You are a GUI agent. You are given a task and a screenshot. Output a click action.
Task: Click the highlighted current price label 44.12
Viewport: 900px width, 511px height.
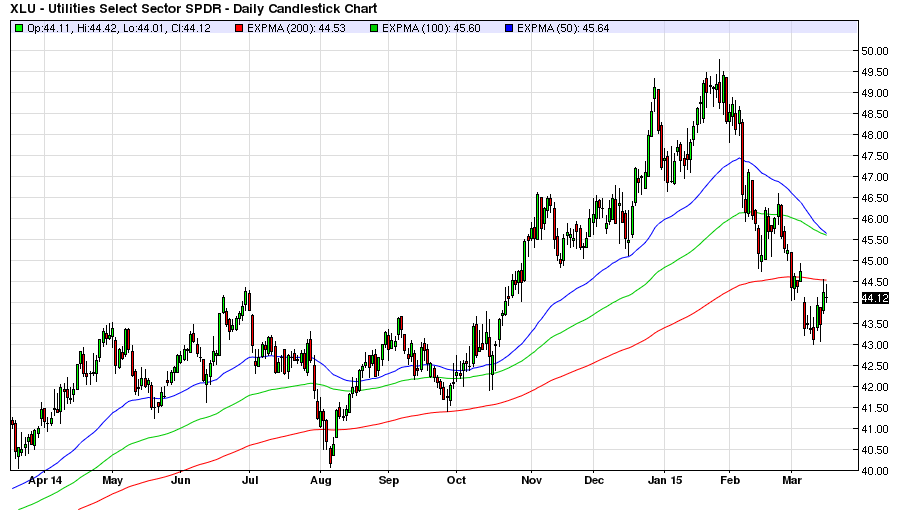pyautogui.click(x=875, y=299)
